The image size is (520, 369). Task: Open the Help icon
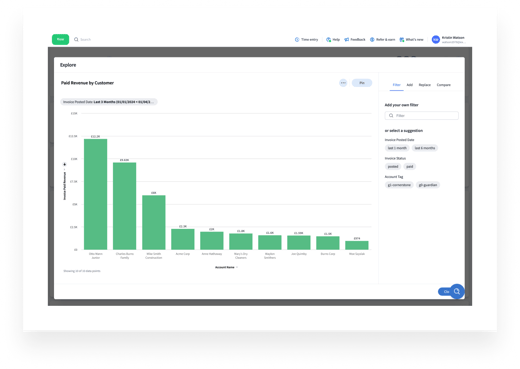point(328,39)
